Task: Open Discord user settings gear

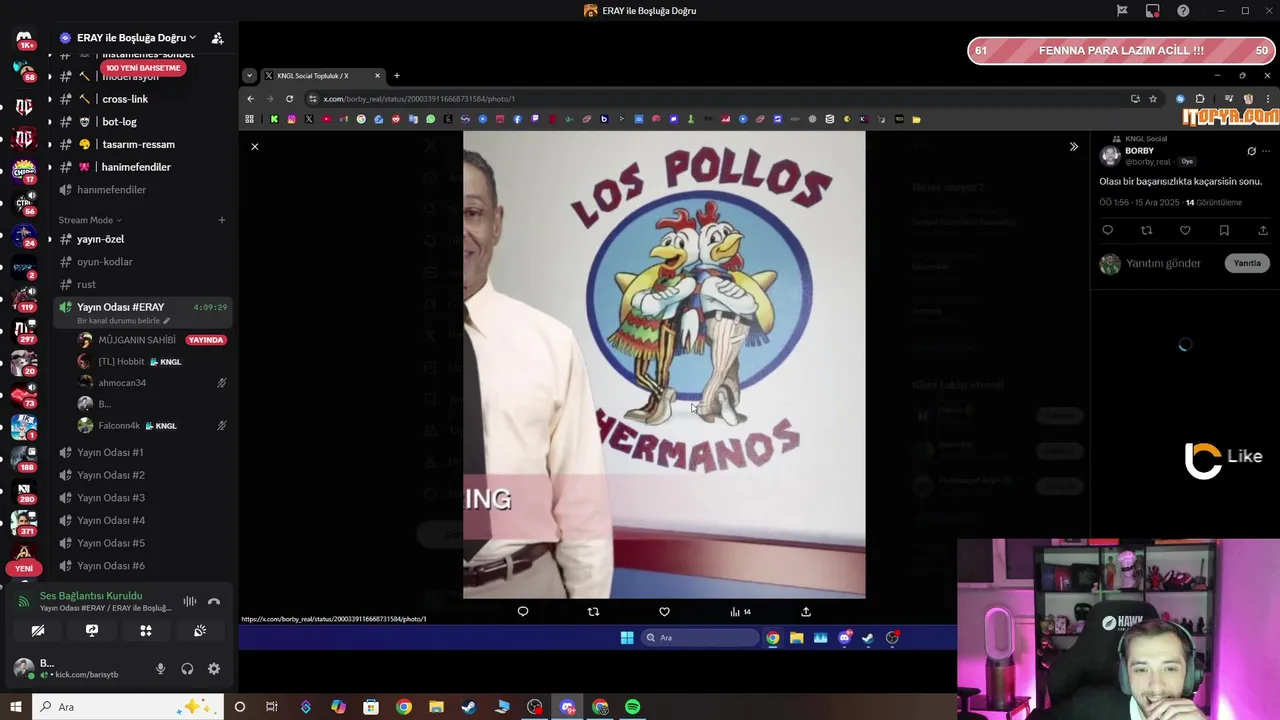Action: pos(213,669)
